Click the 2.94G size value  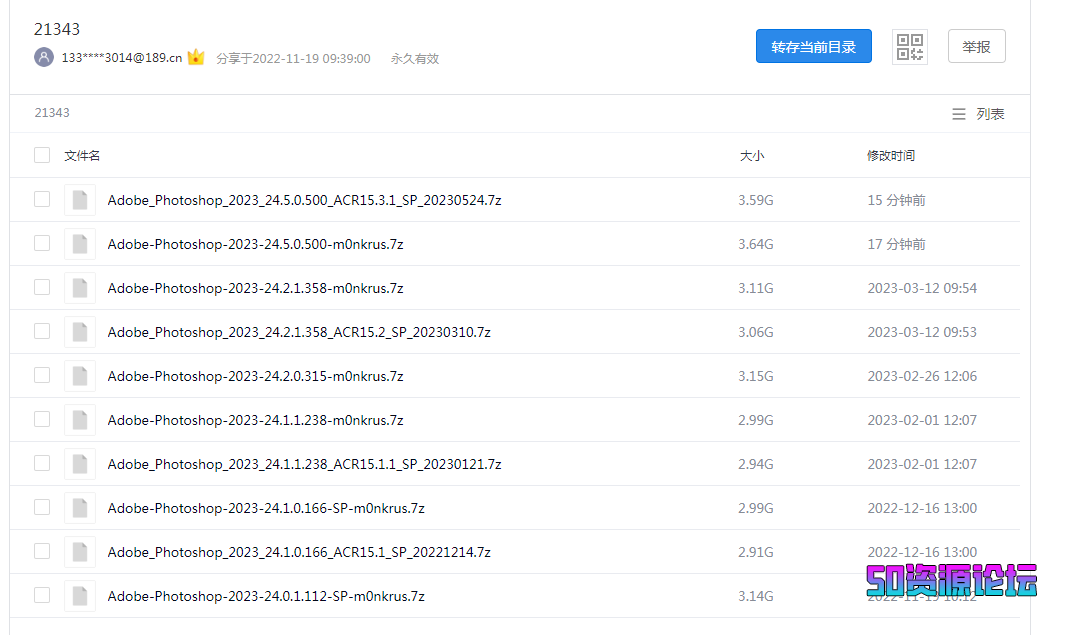tap(756, 465)
